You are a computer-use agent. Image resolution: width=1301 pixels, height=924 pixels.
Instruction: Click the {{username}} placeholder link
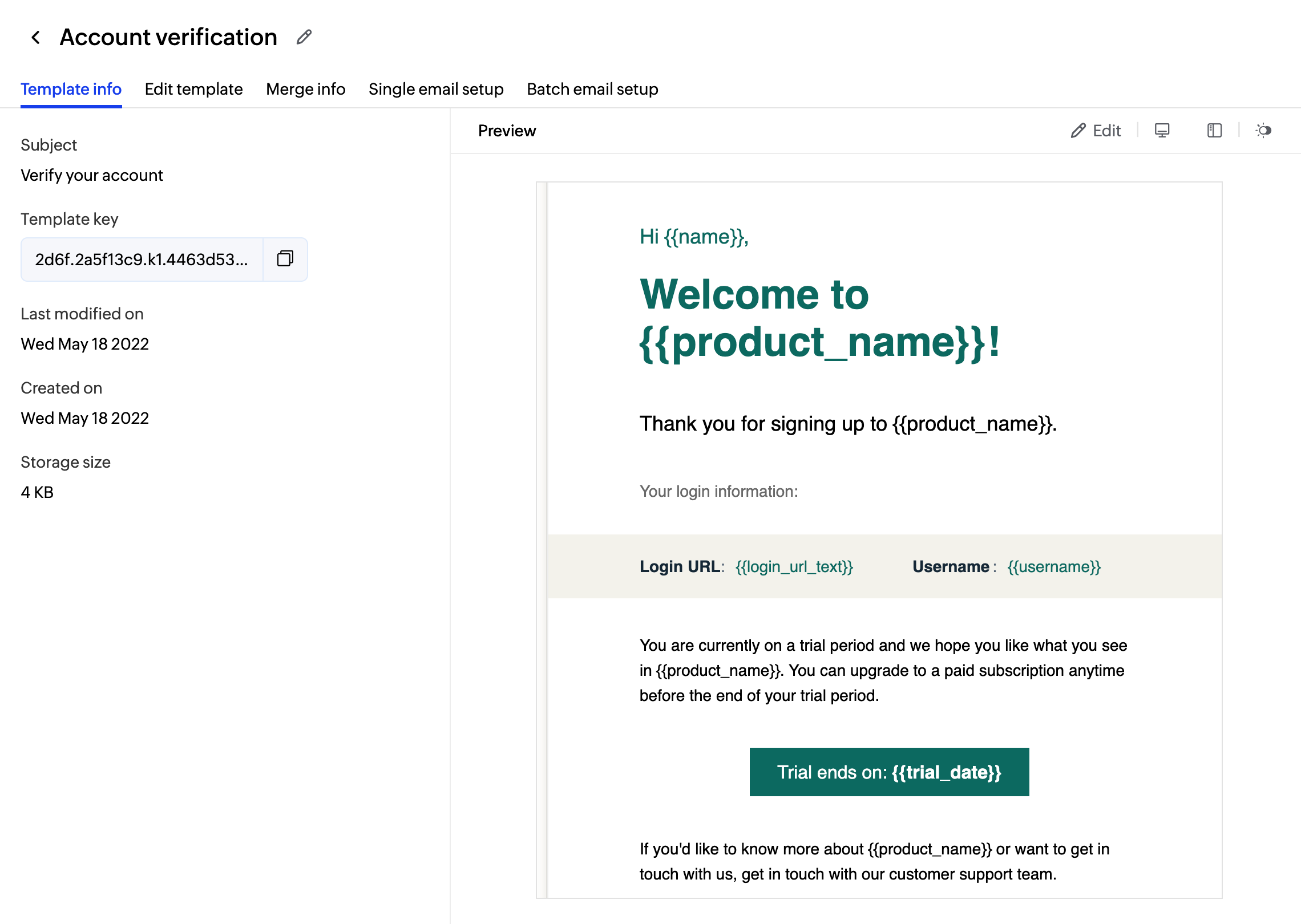(1054, 566)
